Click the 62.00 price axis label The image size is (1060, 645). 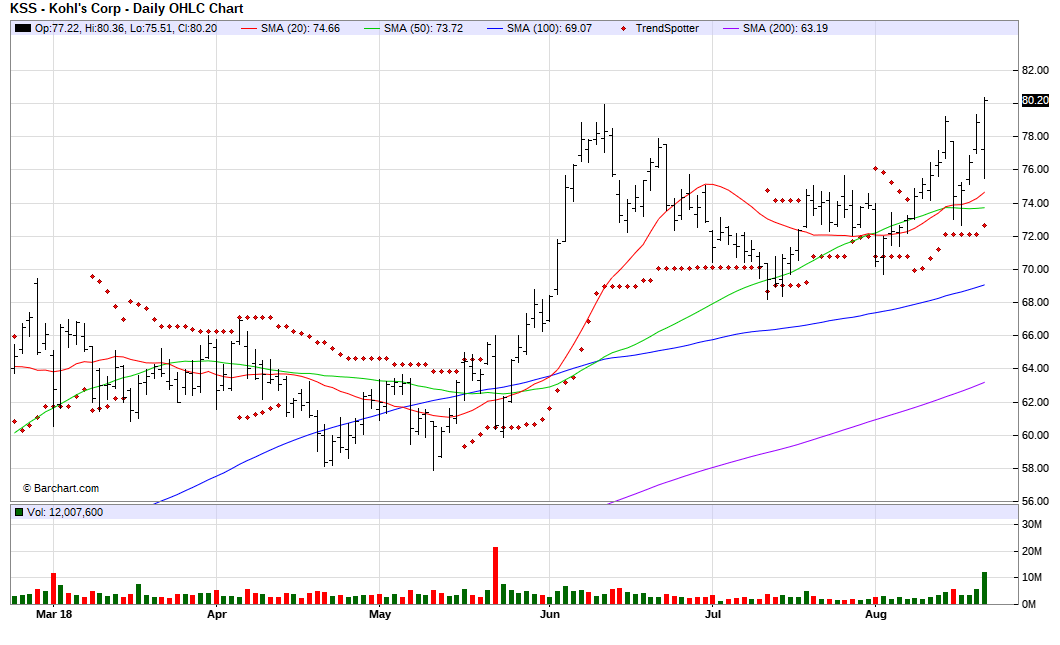coord(1035,402)
